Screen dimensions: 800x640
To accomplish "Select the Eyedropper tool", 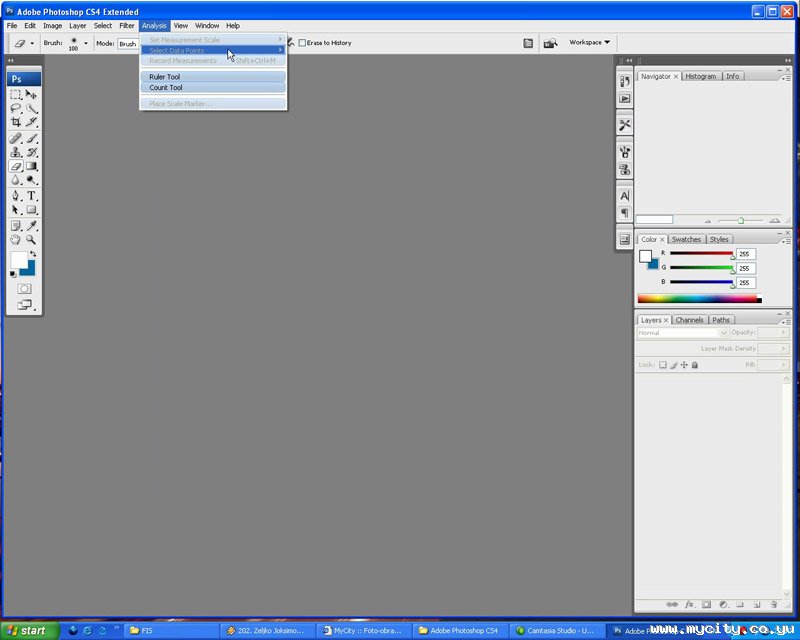I will (x=32, y=226).
